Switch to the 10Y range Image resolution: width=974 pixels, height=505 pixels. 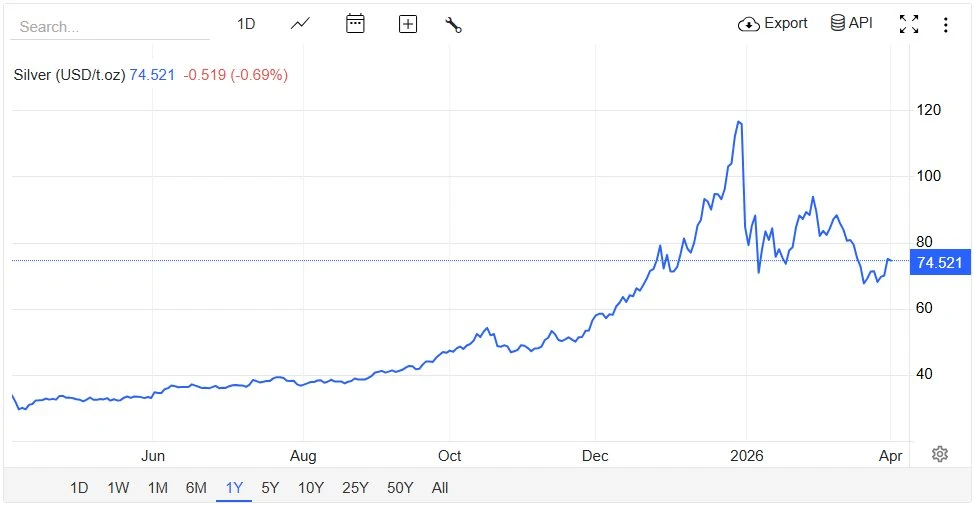(310, 488)
